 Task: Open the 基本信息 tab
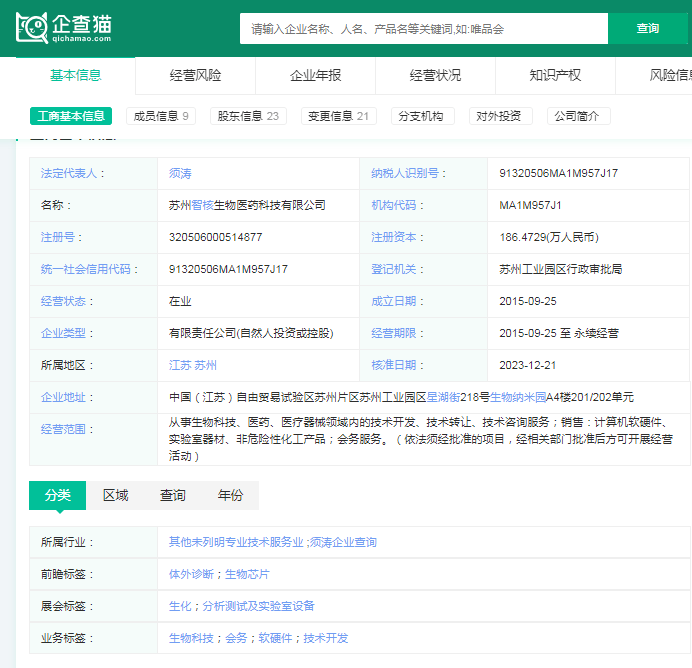76,75
